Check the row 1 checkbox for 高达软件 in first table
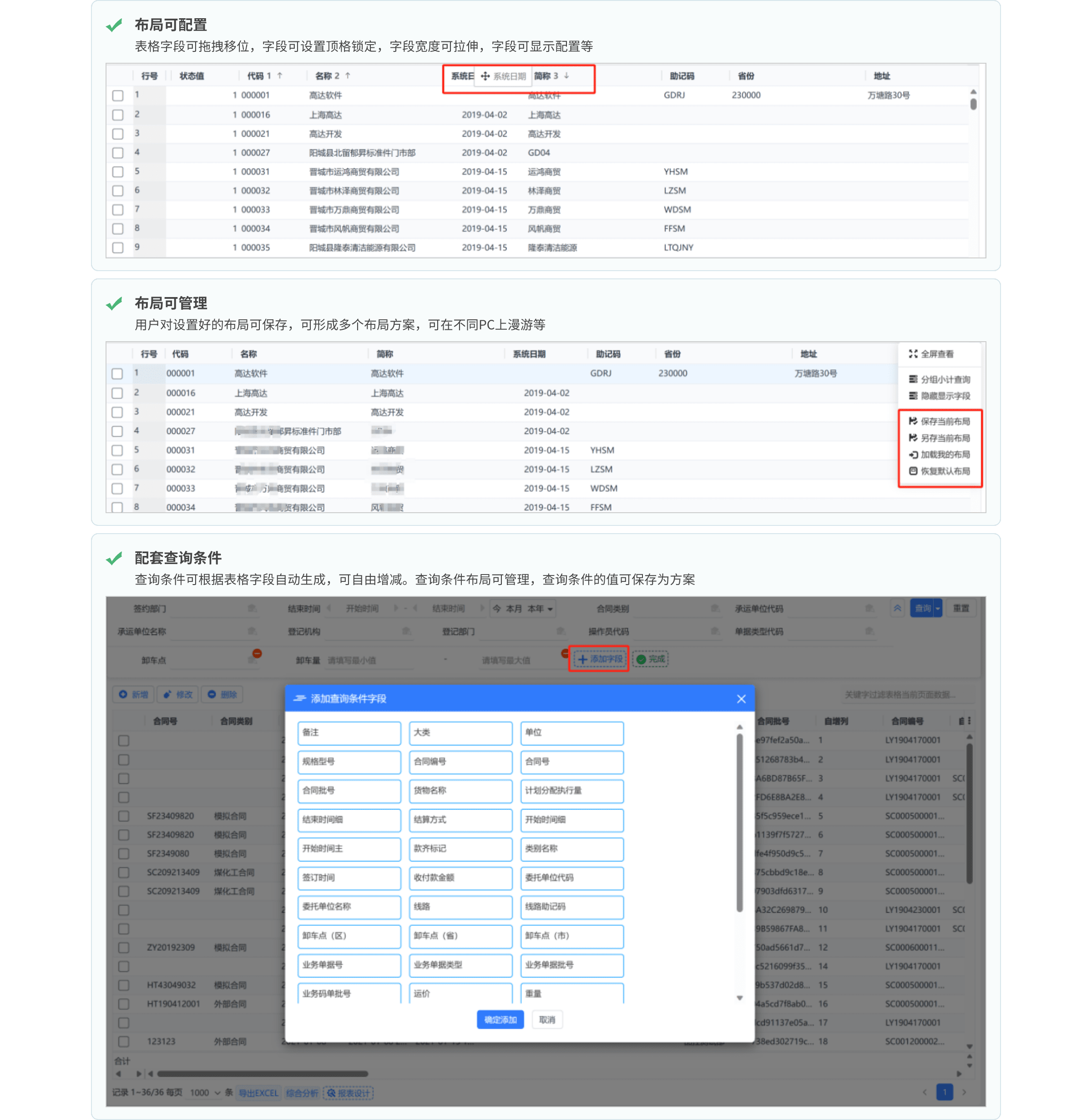Viewport: 1092px width, 1120px height. pyautogui.click(x=117, y=96)
